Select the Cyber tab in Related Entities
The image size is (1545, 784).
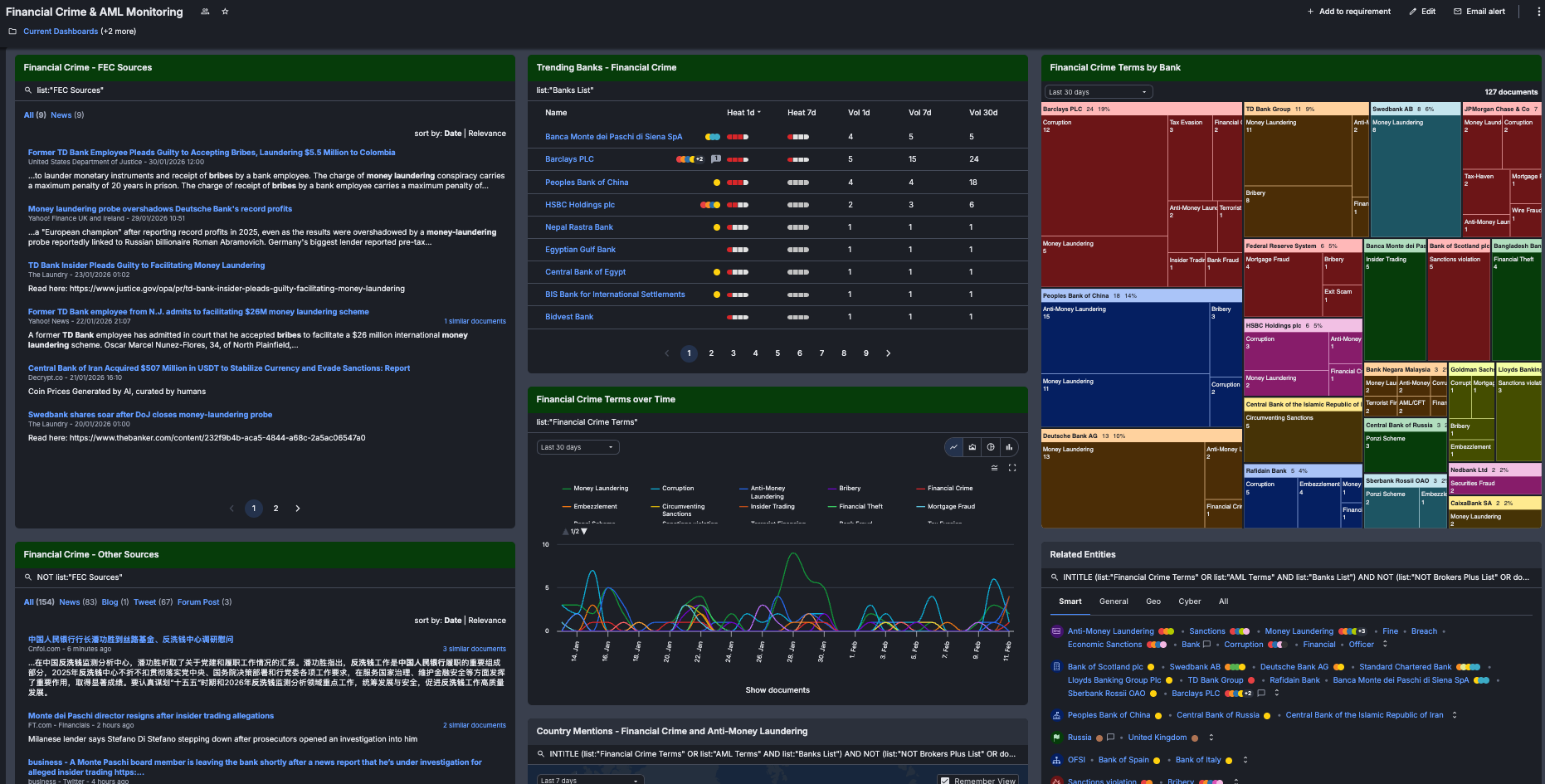coord(1190,601)
